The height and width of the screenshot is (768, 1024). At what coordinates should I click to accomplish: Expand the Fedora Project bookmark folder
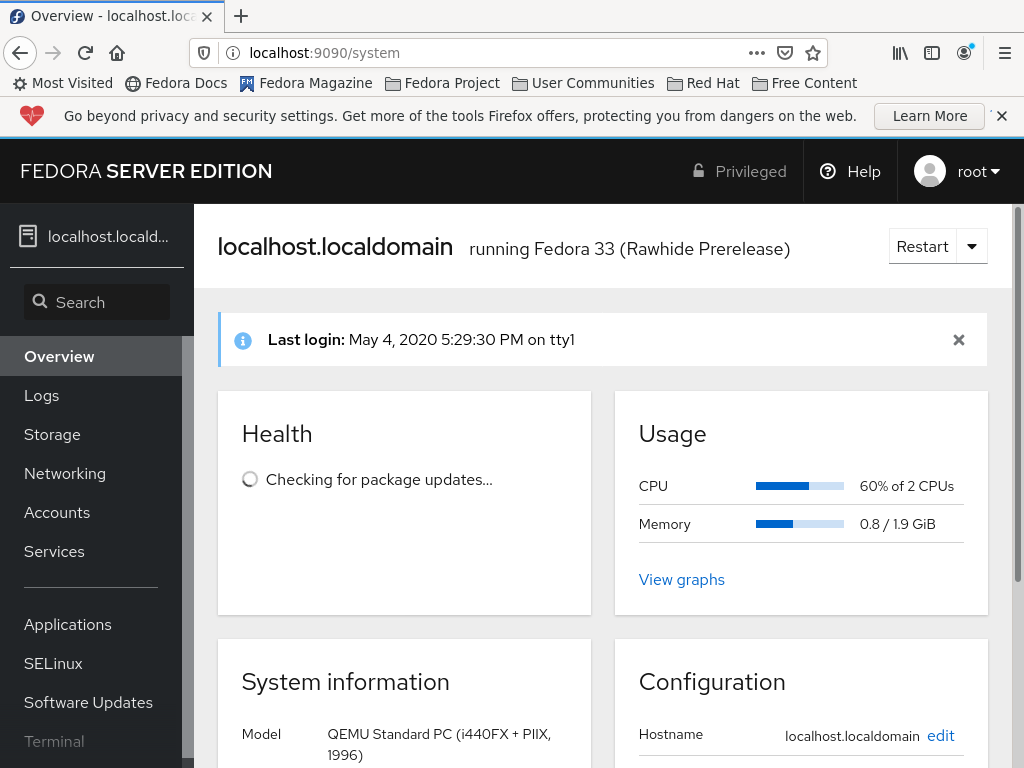[x=442, y=84]
